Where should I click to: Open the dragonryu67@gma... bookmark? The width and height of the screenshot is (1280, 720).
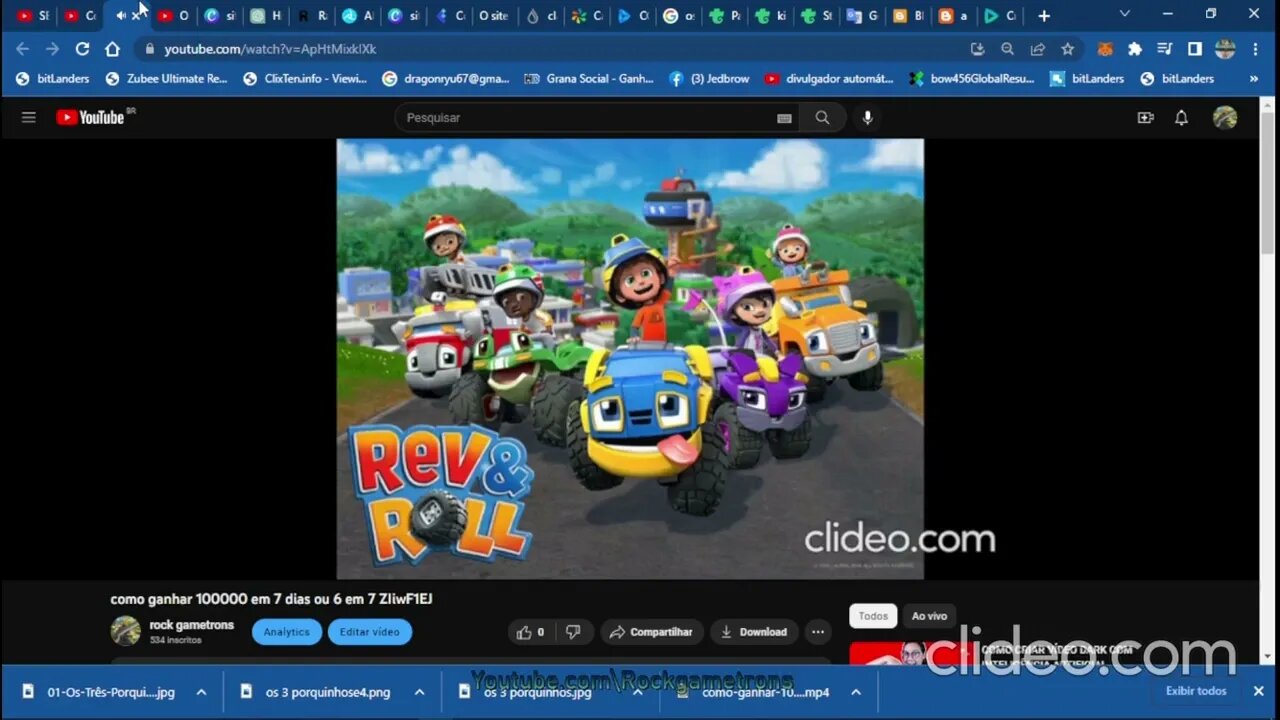(446, 79)
